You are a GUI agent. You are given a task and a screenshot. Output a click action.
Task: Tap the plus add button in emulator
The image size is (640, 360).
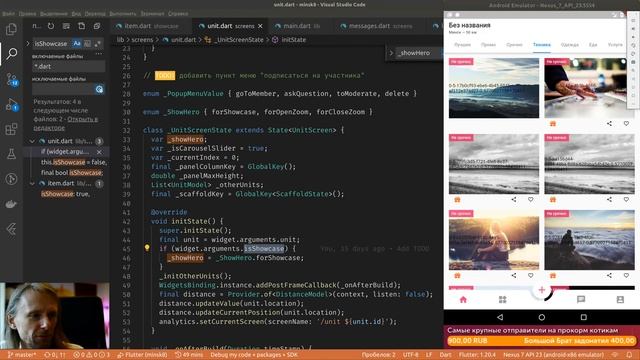click(x=542, y=290)
